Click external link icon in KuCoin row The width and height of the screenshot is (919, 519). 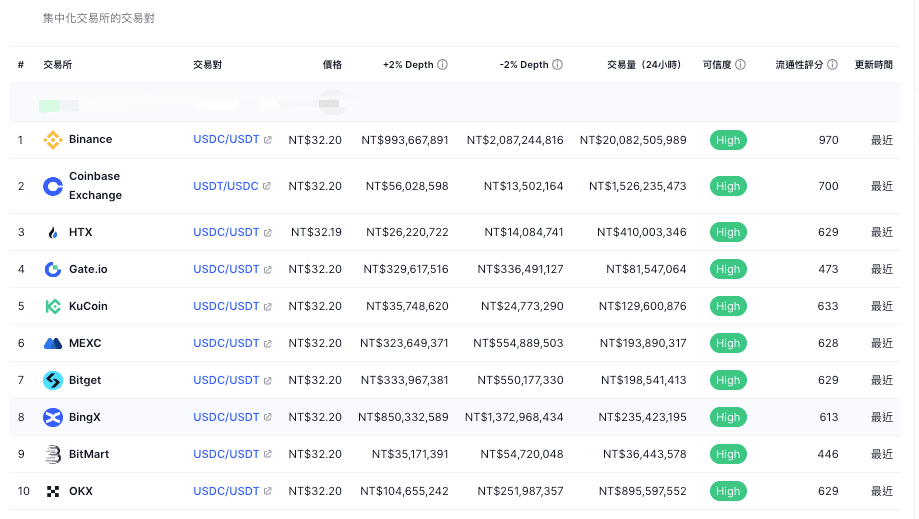pyautogui.click(x=267, y=306)
